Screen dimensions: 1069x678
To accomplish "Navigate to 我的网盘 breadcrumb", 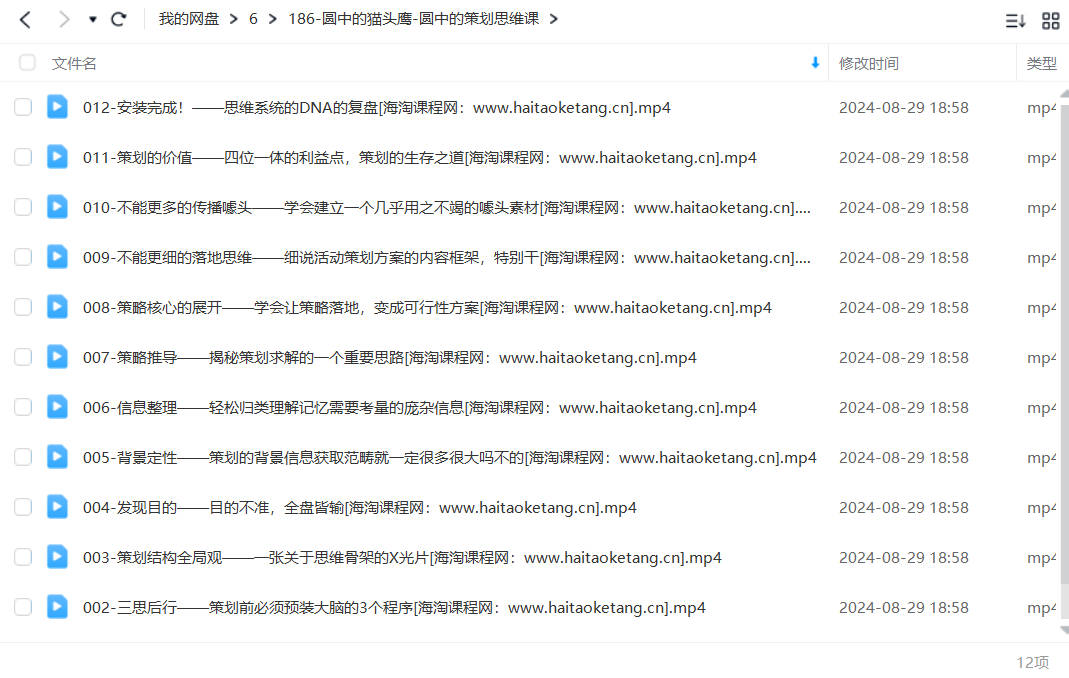I will [189, 19].
